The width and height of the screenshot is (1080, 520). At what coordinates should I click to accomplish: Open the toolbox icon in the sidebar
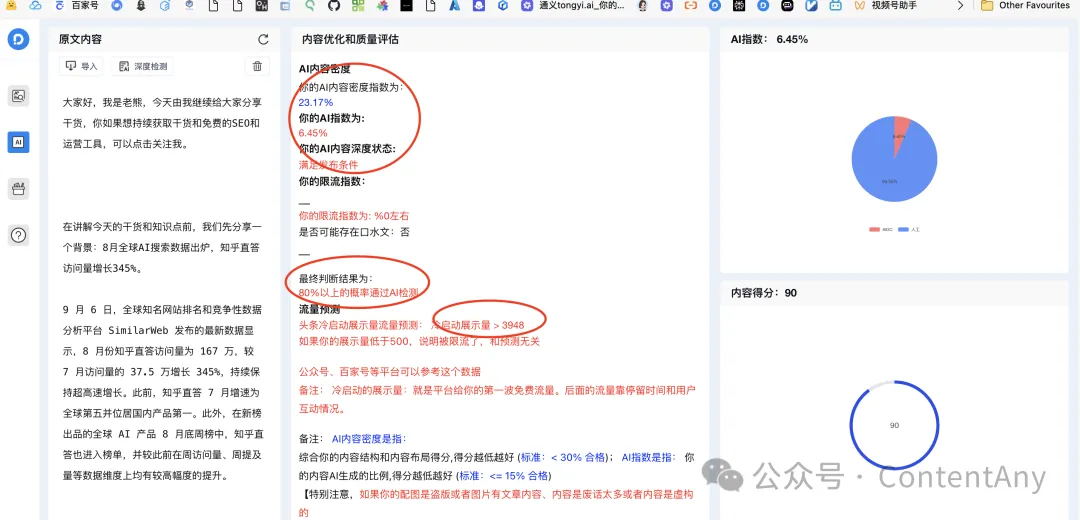18,188
